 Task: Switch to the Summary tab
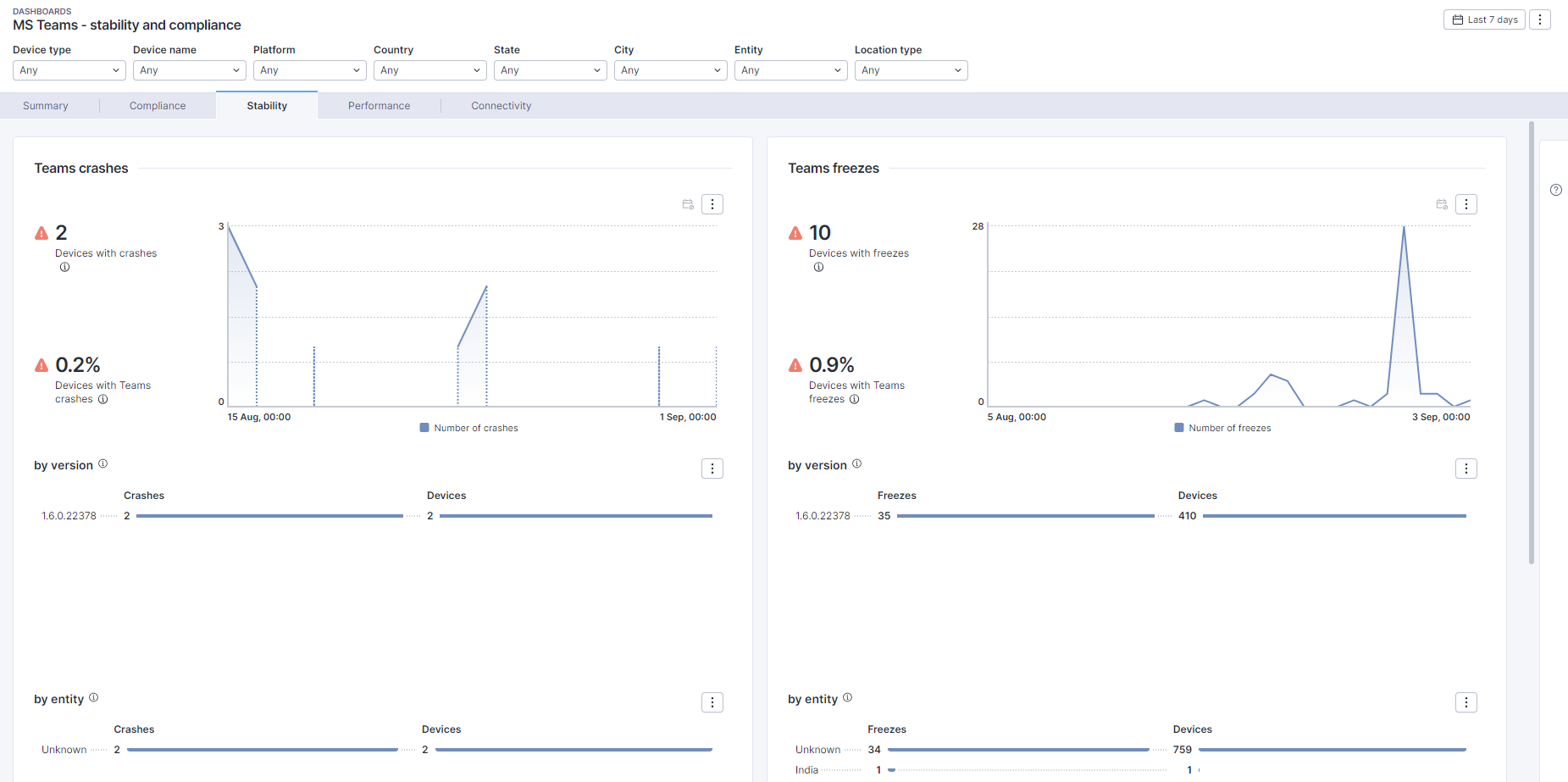coord(46,106)
